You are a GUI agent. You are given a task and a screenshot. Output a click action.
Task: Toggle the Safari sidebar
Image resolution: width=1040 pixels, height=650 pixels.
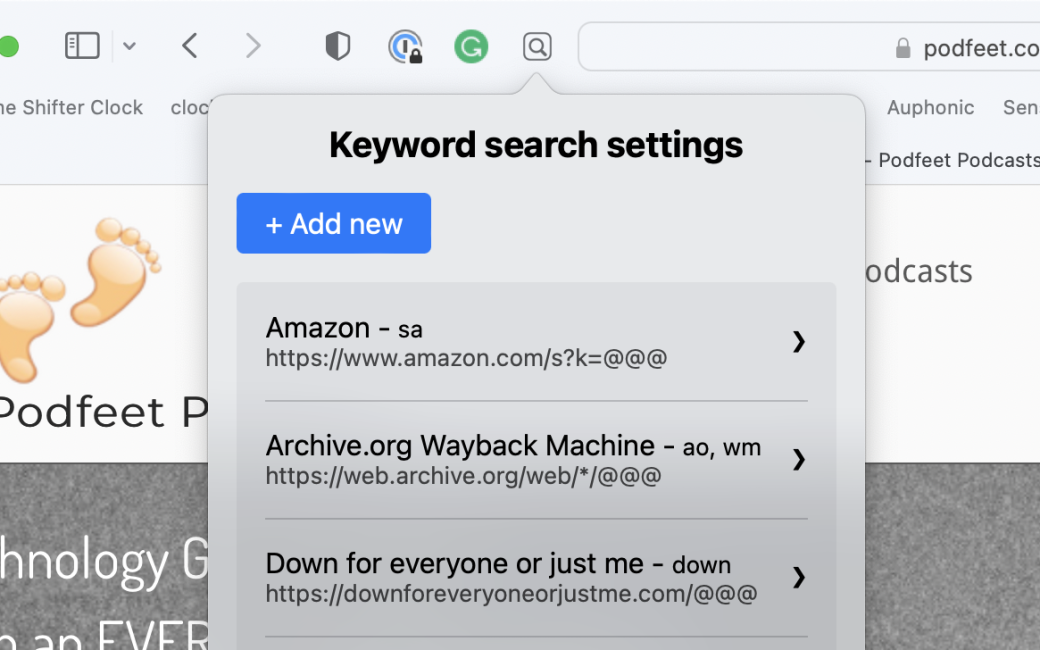(82, 45)
